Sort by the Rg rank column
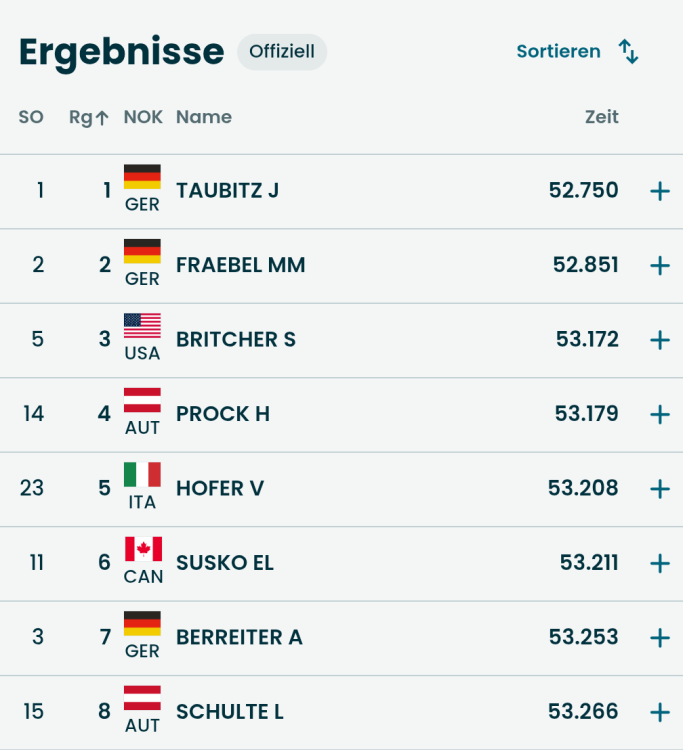Viewport: 683px width, 750px height. pos(89,117)
